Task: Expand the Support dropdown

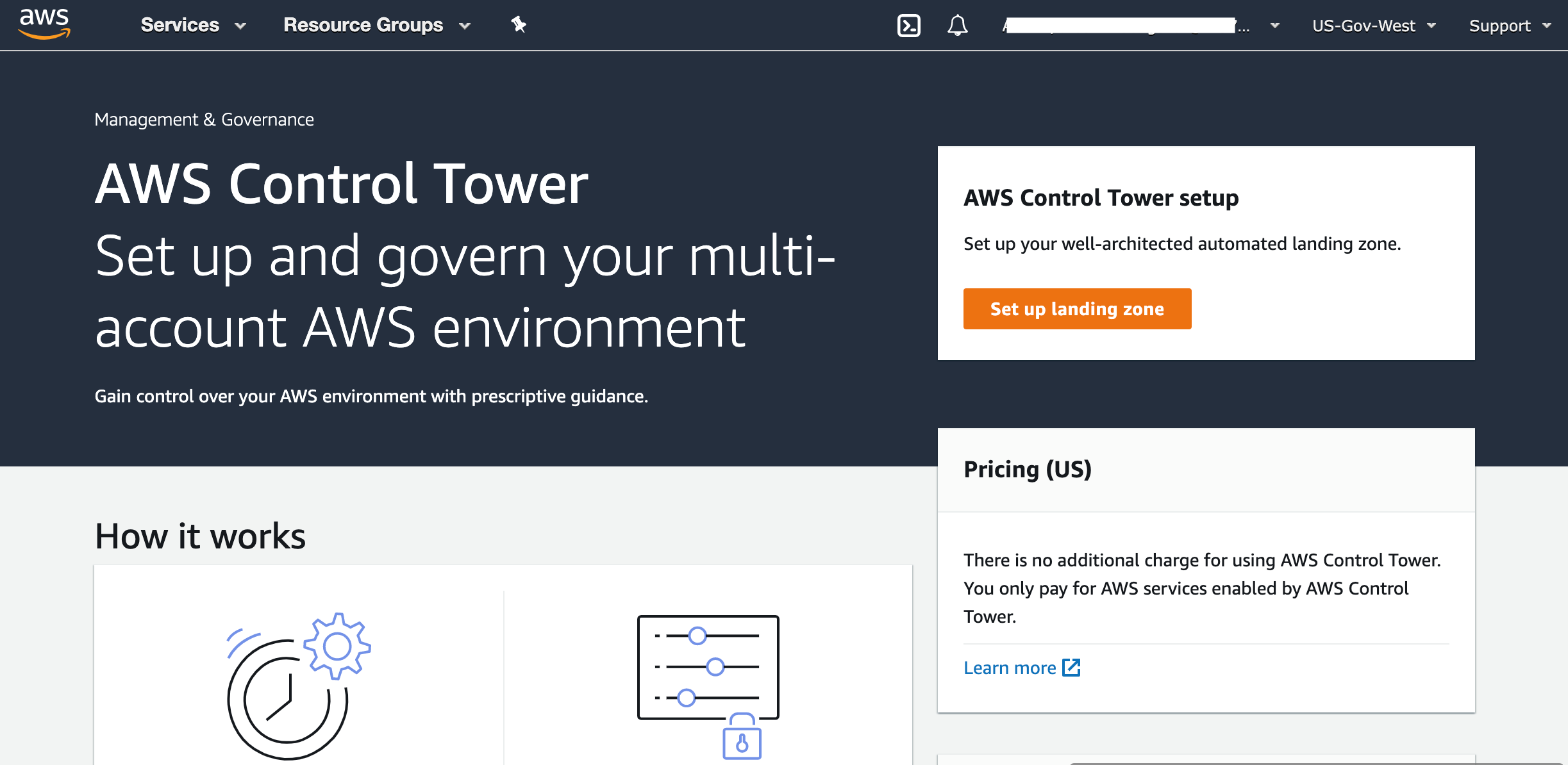Action: (1510, 26)
